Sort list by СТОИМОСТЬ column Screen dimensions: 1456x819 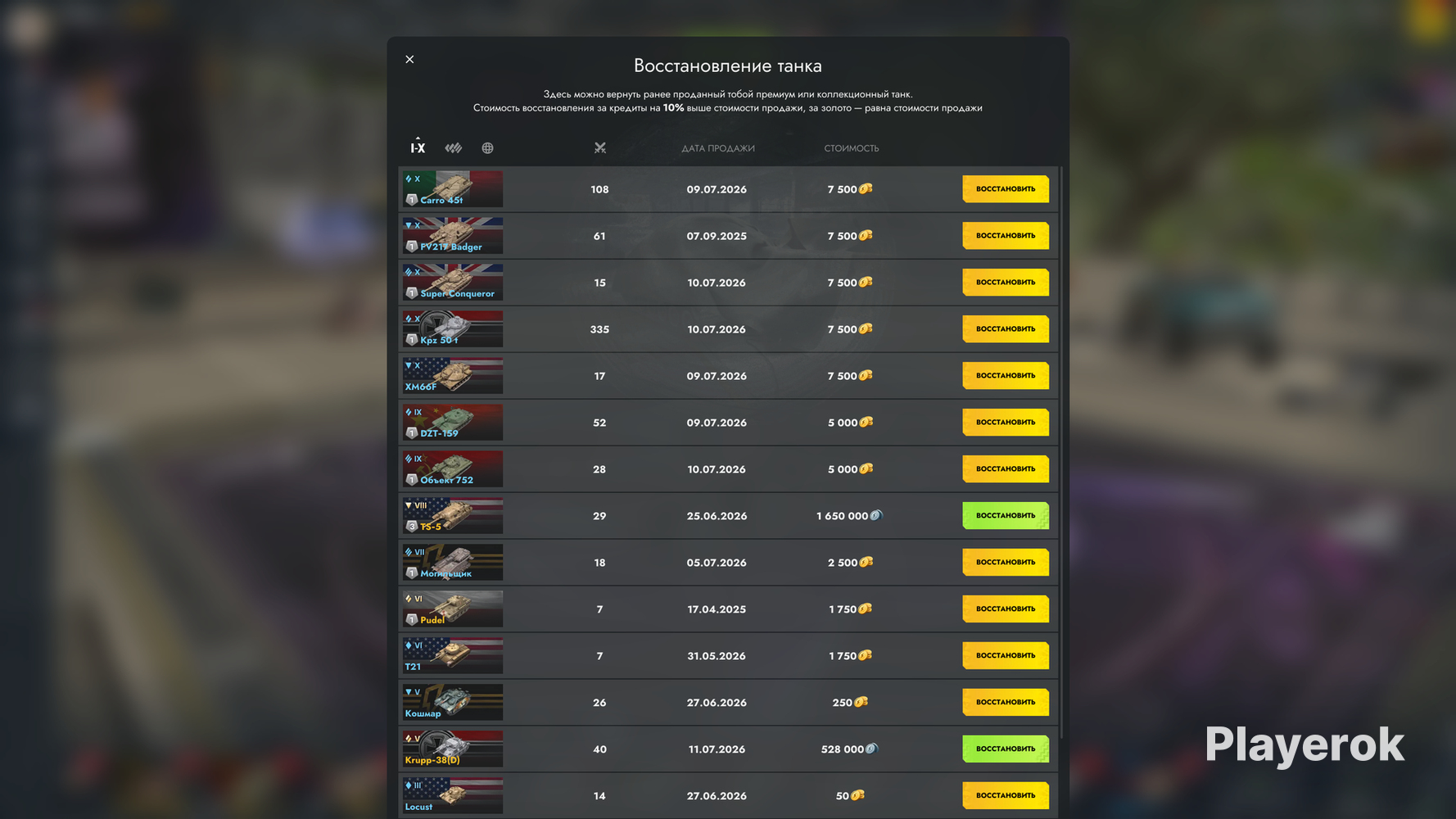[851, 148]
